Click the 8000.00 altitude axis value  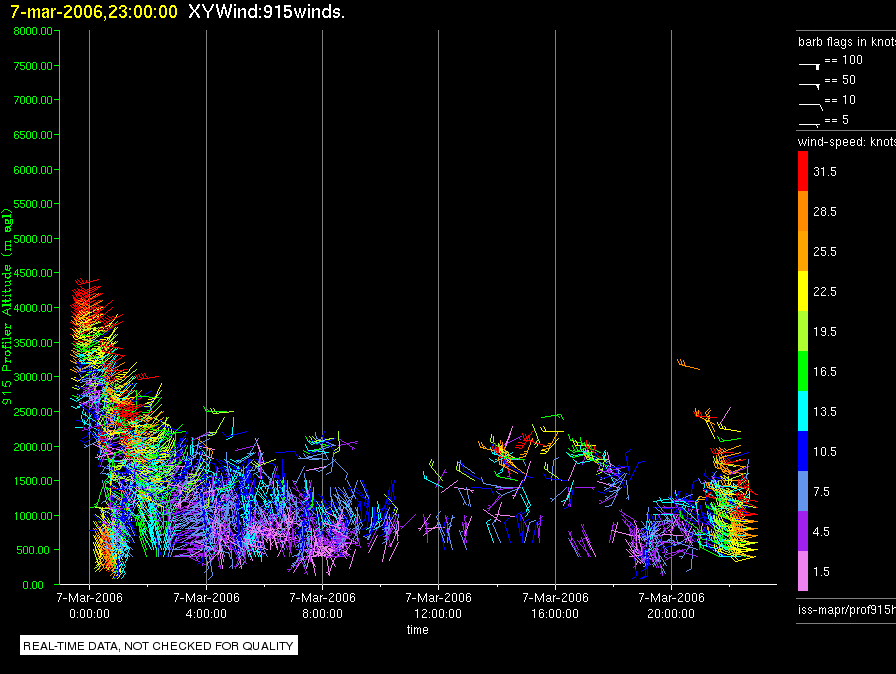tap(33, 31)
